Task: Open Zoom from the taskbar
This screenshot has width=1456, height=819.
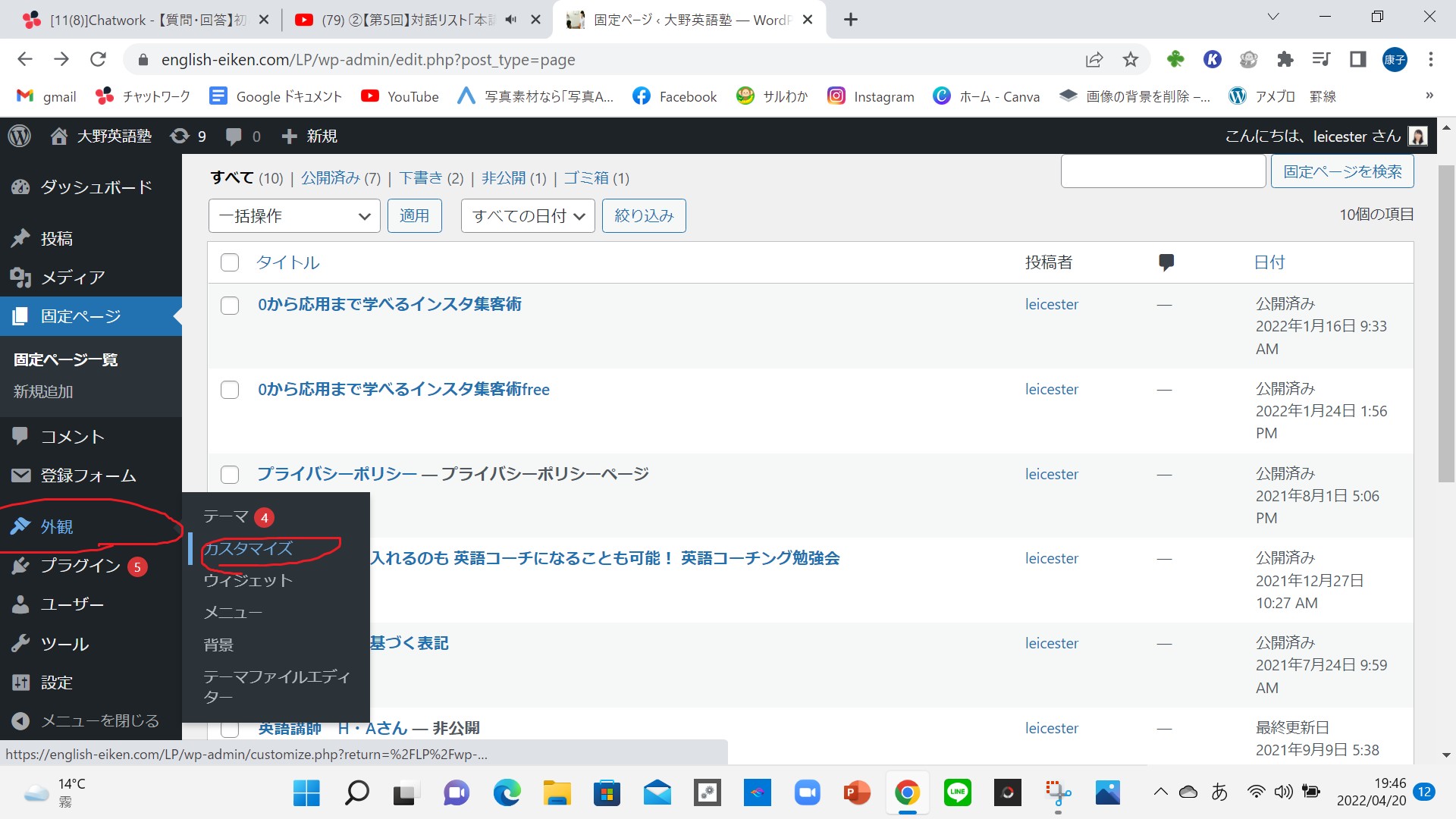Action: [808, 793]
